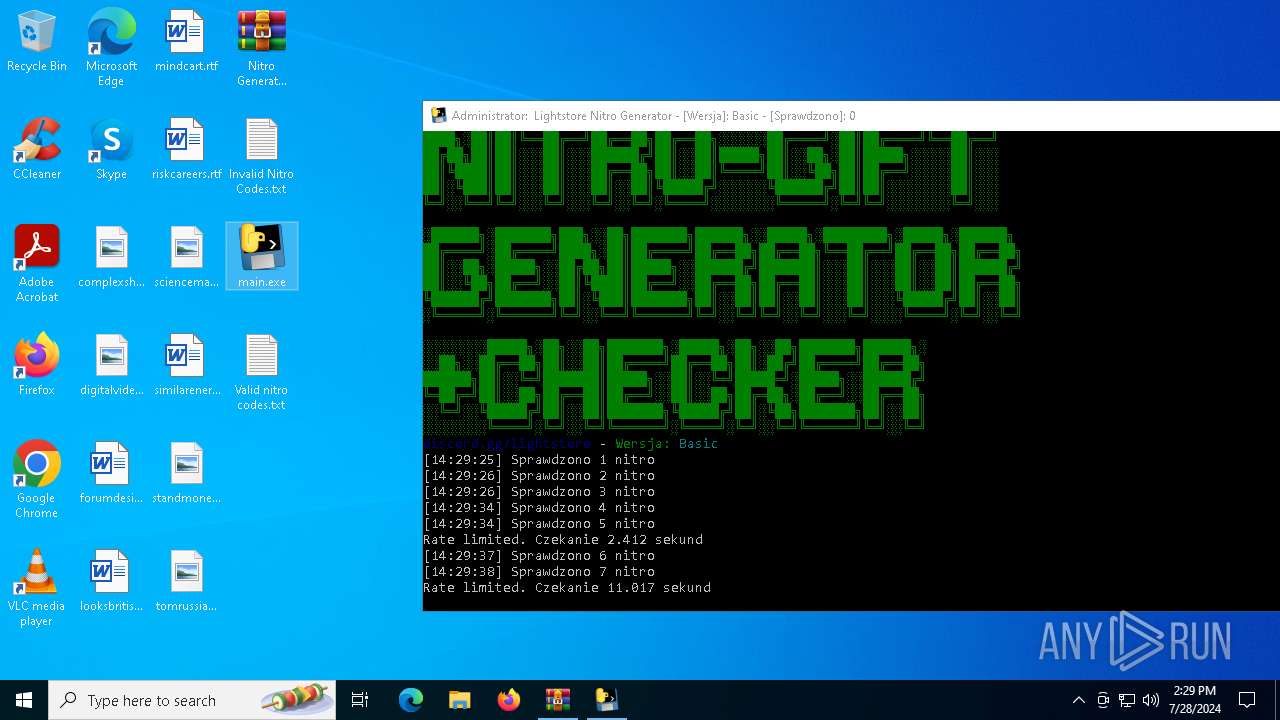
Task: Click the 'Sprawdzono 1 nitro' console line
Action: pos(539,460)
